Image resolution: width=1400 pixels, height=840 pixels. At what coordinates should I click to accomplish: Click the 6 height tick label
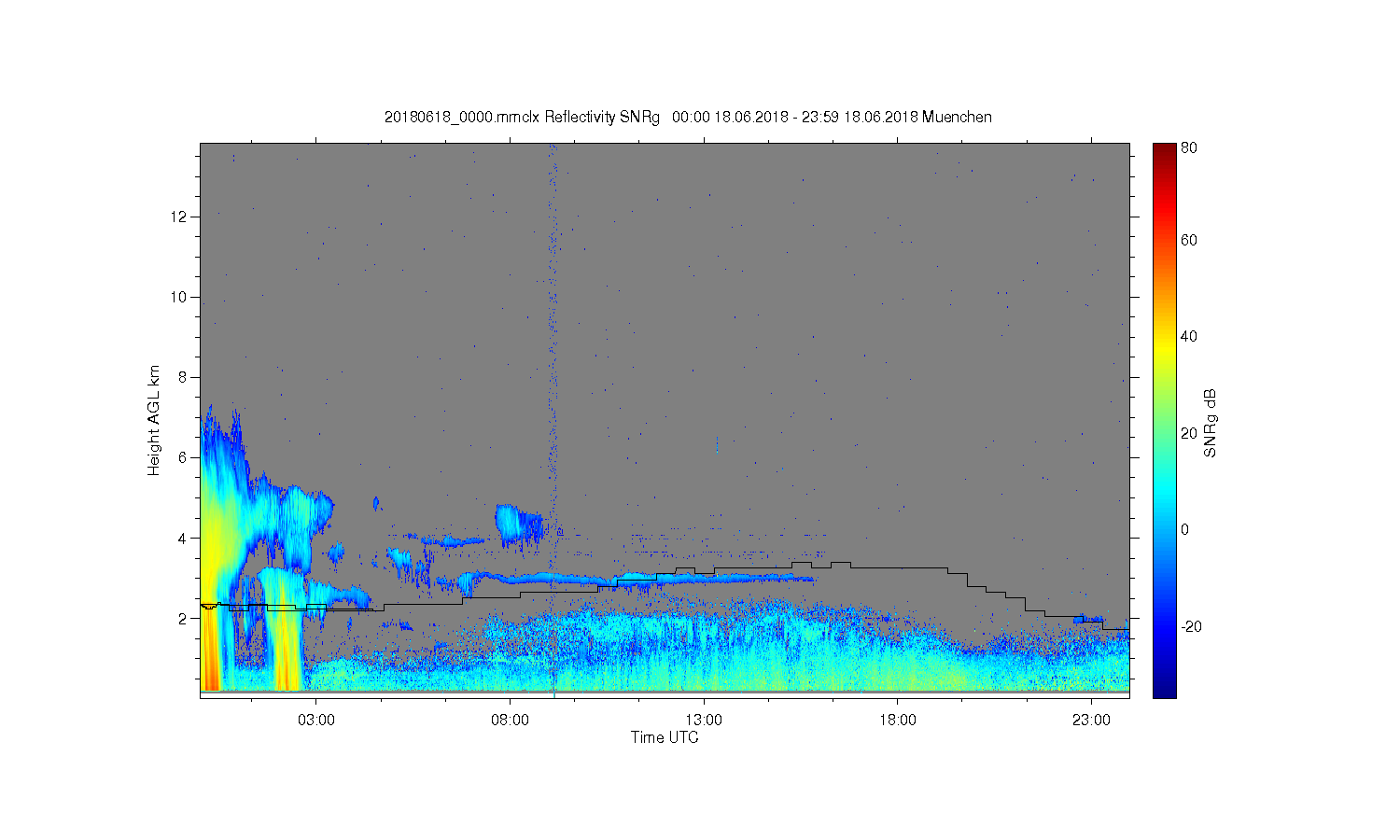pos(184,457)
